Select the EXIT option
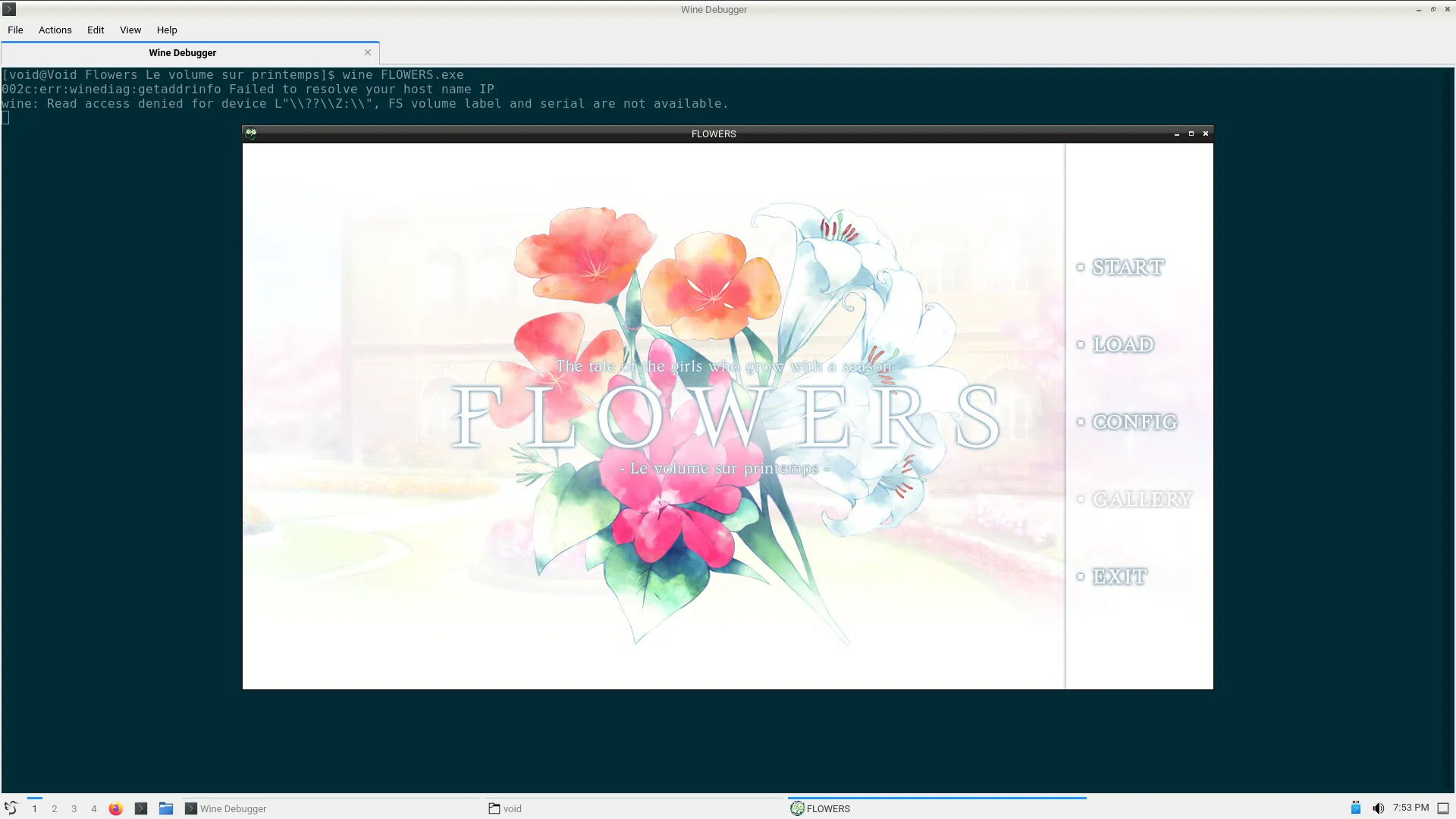The image size is (1456, 819). [1119, 576]
